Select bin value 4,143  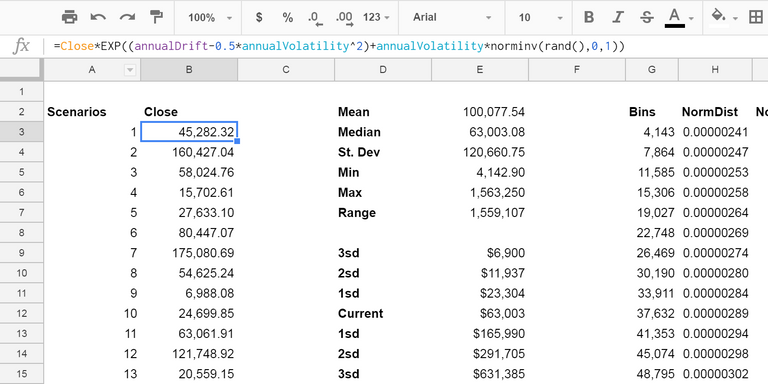[x=652, y=132]
